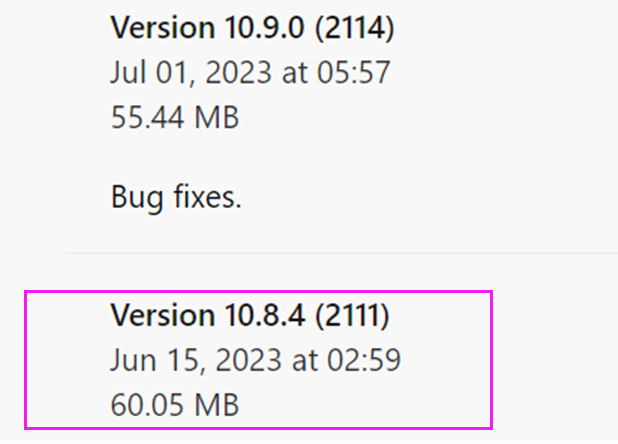Select the 05:57 release time
Screen dimensions: 618x444
click(x=354, y=72)
